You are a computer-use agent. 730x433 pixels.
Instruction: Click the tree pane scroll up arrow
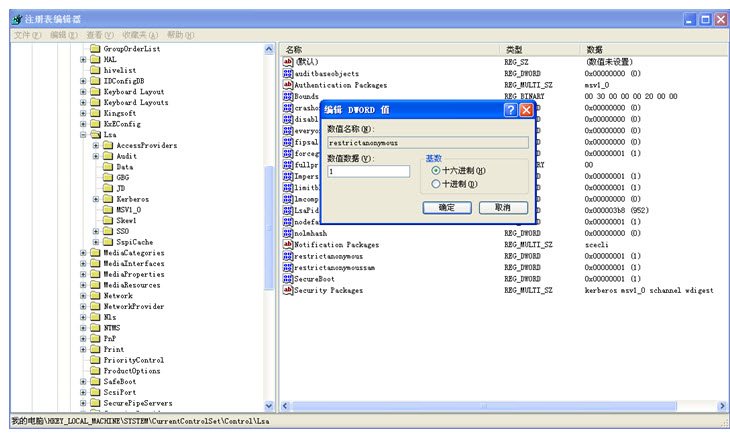(x=269, y=49)
